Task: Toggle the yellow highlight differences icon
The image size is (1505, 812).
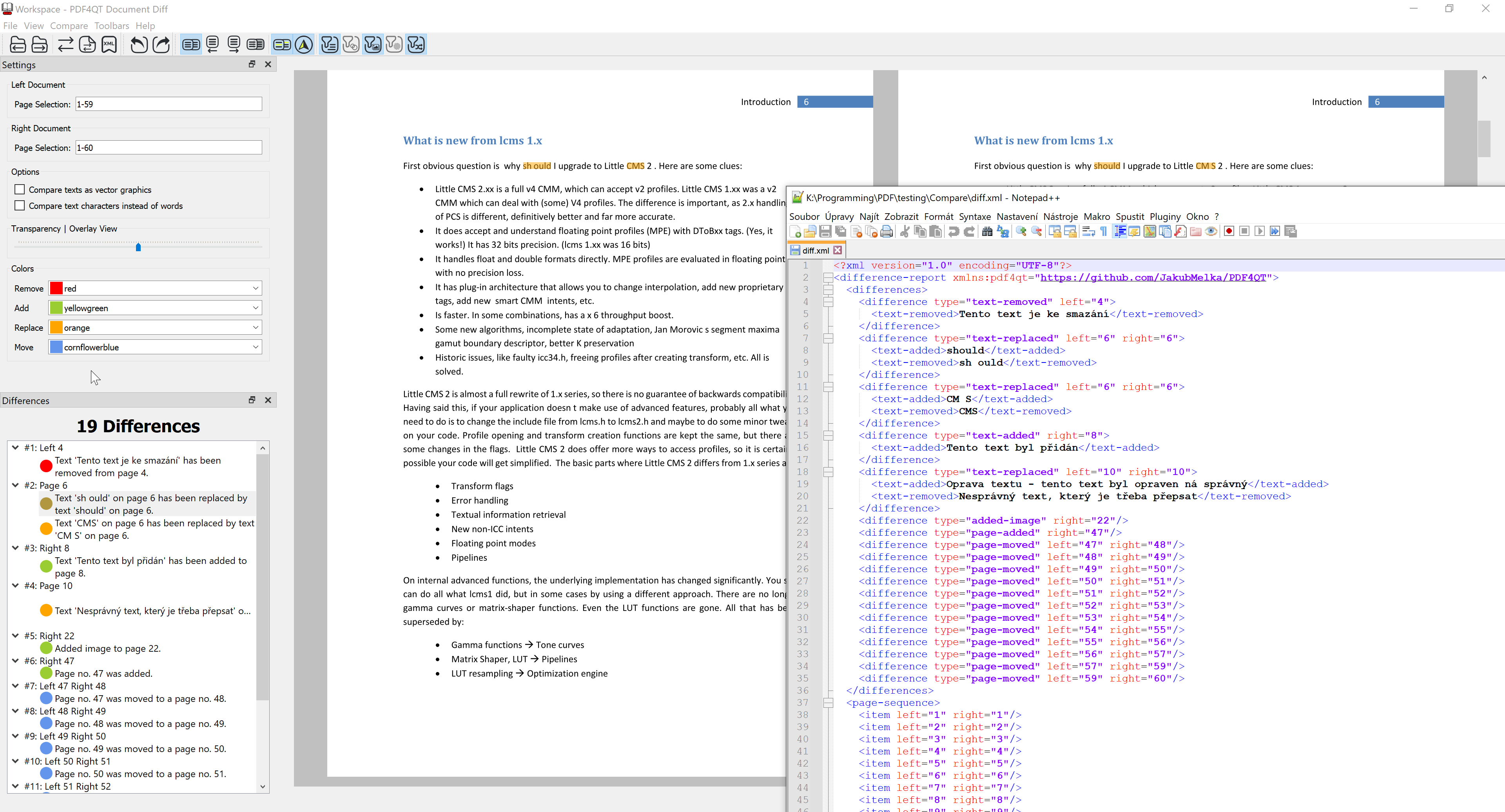Action: pyautogui.click(x=282, y=44)
